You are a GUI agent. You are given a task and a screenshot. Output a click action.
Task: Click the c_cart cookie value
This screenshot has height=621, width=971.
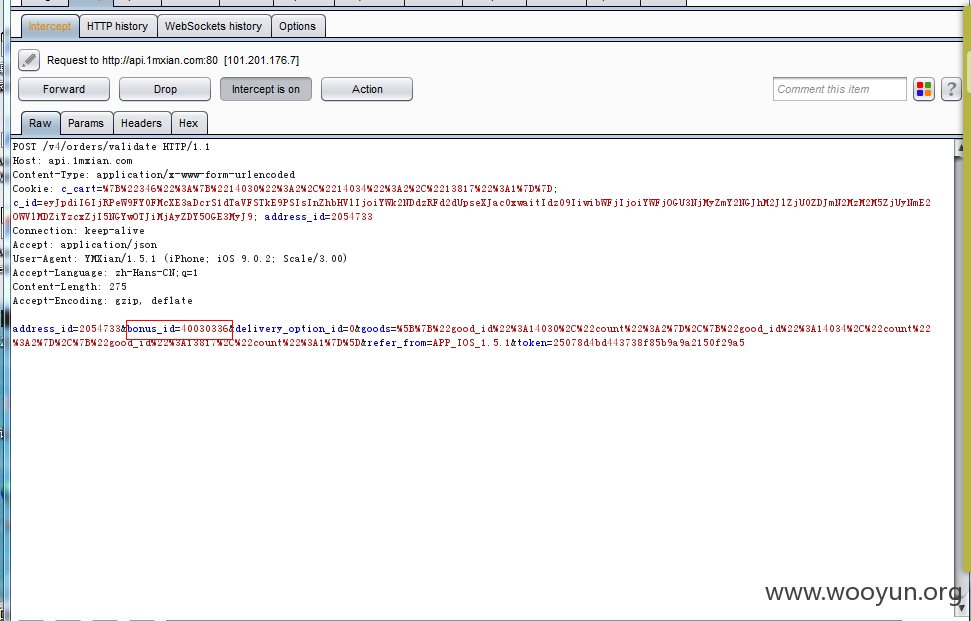coord(330,189)
